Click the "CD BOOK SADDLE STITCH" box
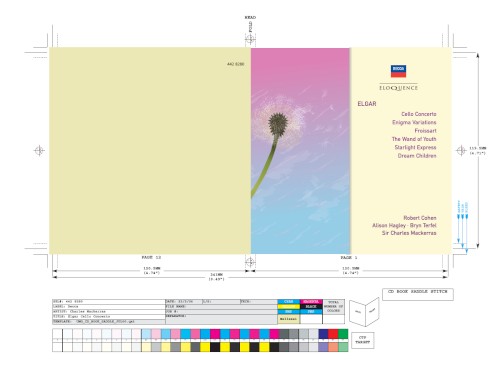This screenshot has width=500, height=365. pyautogui.click(x=418, y=294)
